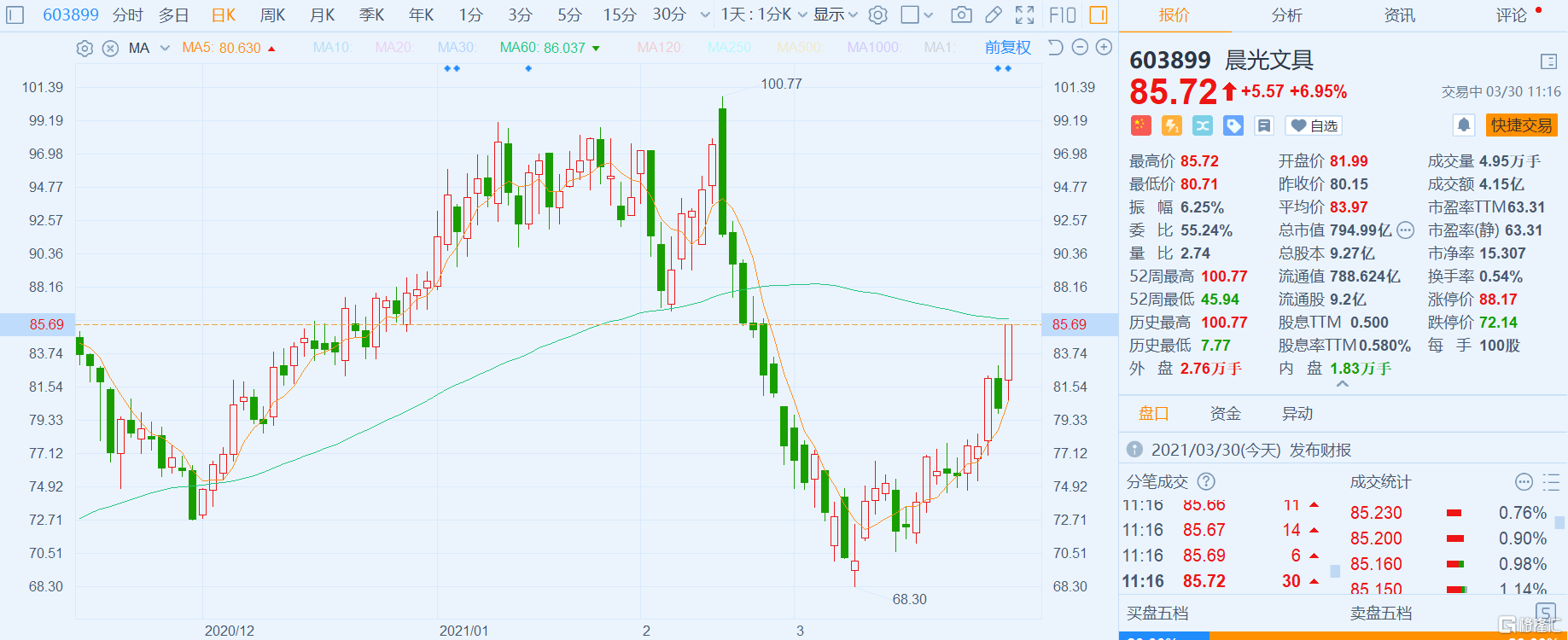Switch to the 月K monthly chart
1568x640 pixels.
[x=323, y=15]
